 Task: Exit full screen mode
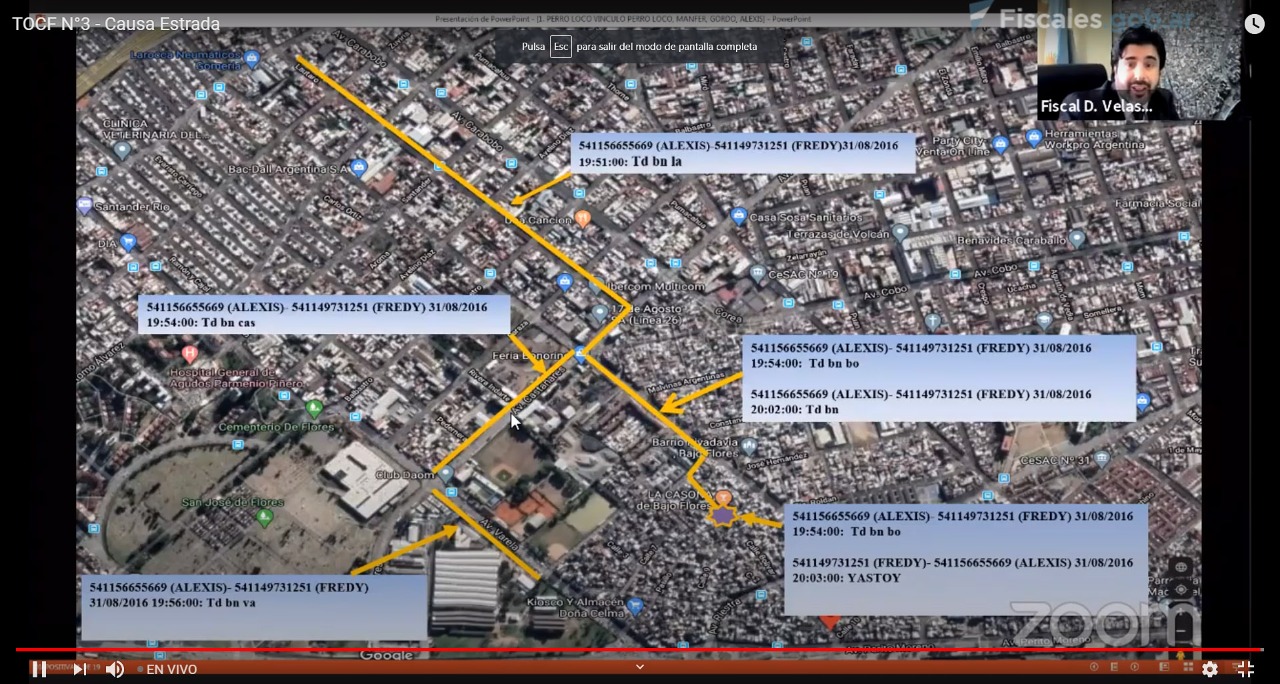point(1245,669)
